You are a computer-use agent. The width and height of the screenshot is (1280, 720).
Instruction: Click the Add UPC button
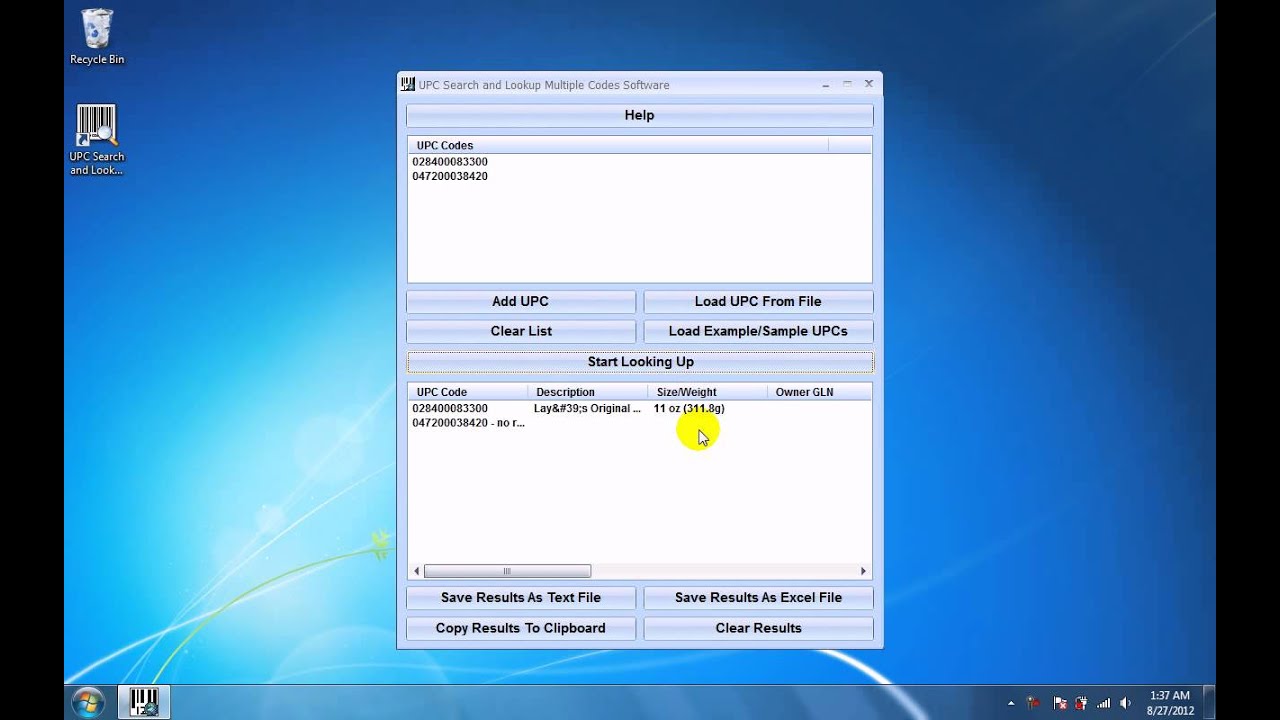point(520,301)
